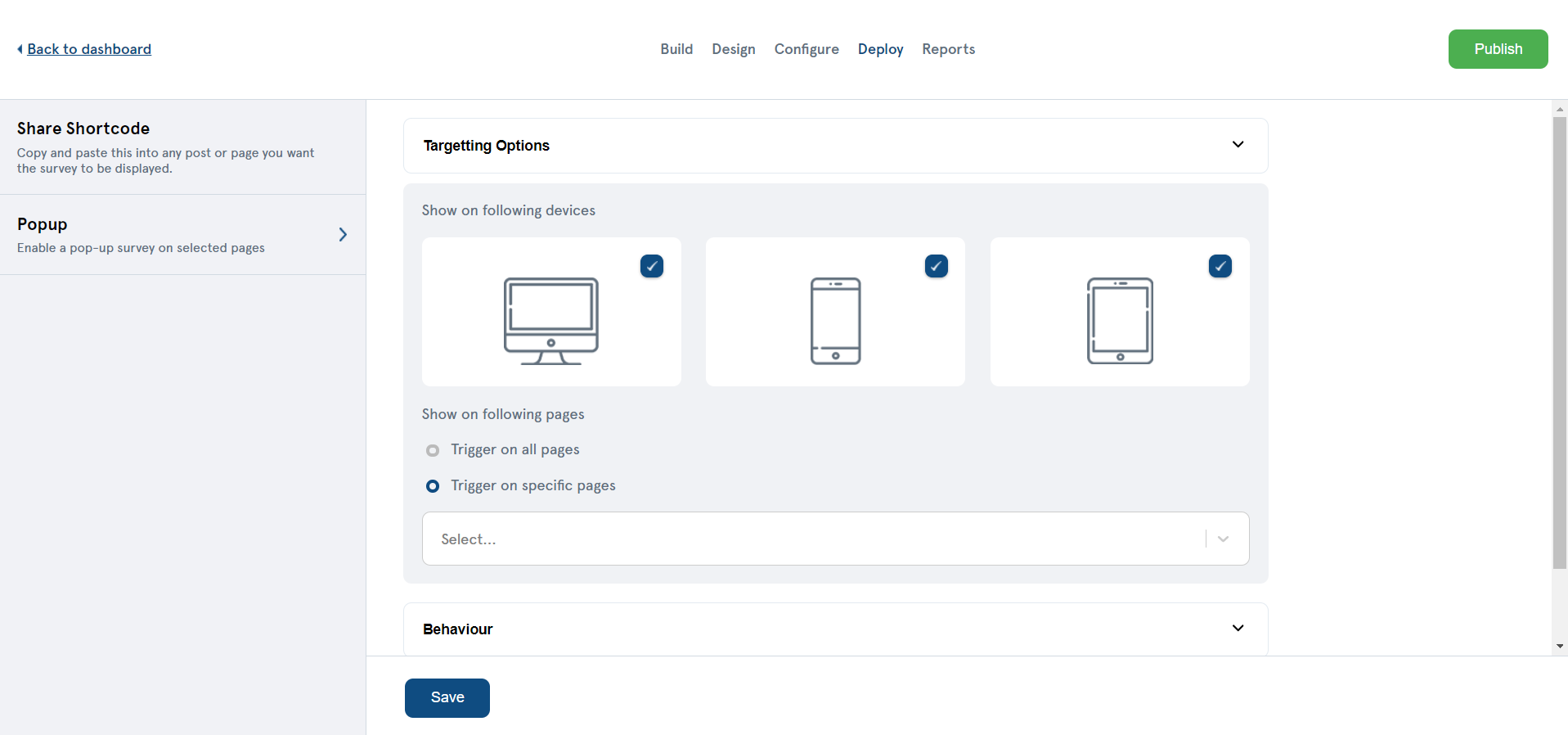Click the Save button
Viewport: 1568px width, 735px height.
pos(447,697)
